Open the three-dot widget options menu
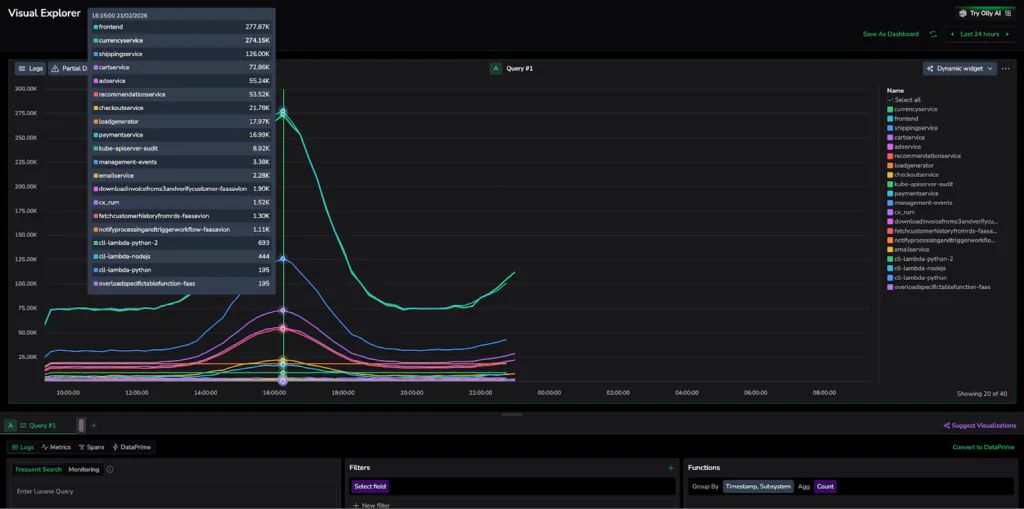Image resolution: width=1024 pixels, height=509 pixels. pos(1005,69)
